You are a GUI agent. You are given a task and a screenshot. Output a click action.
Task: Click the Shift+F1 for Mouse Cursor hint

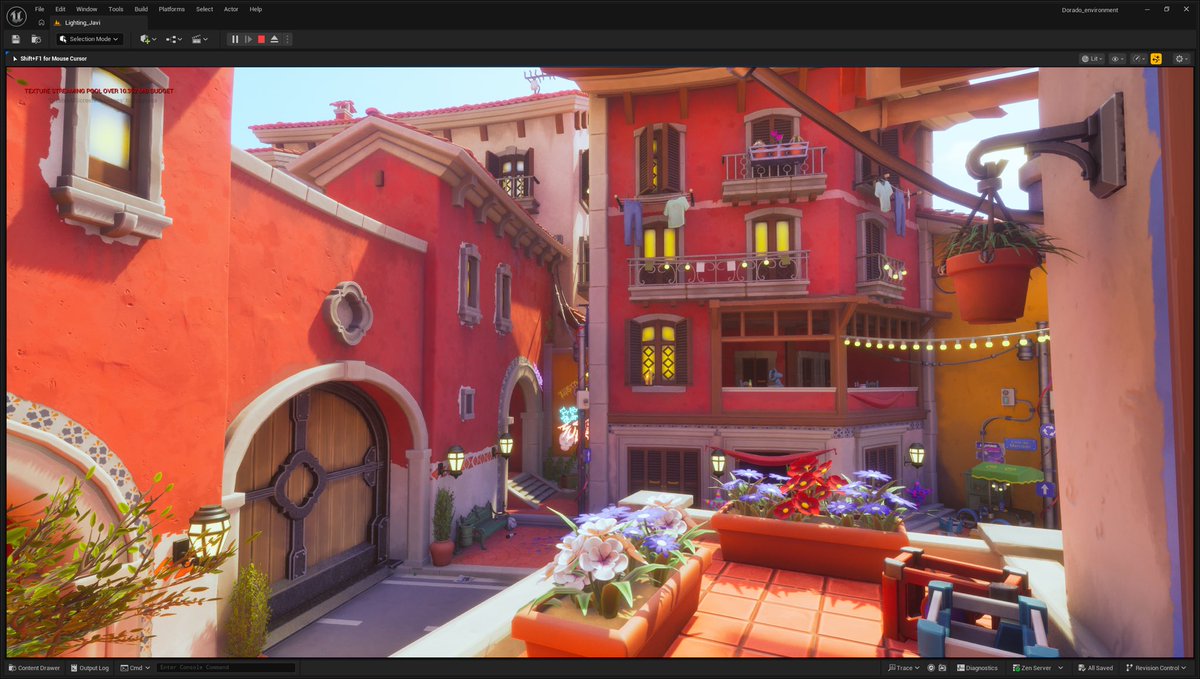pyautogui.click(x=53, y=59)
